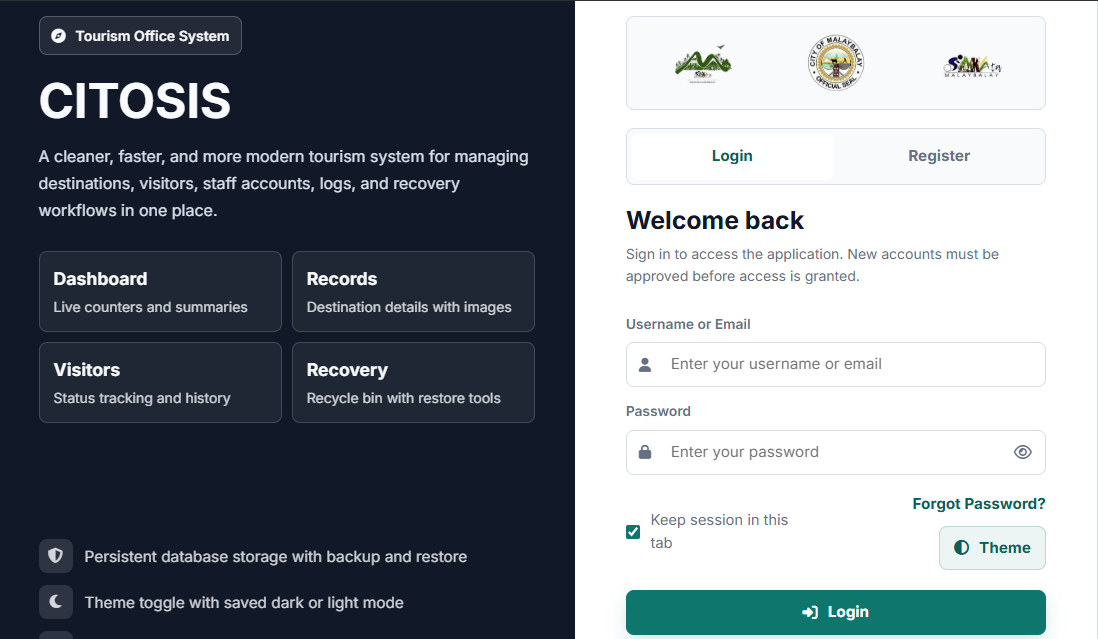Uncheck Keep session in this tab checkbox
The width and height of the screenshot is (1098, 639).
tap(633, 532)
